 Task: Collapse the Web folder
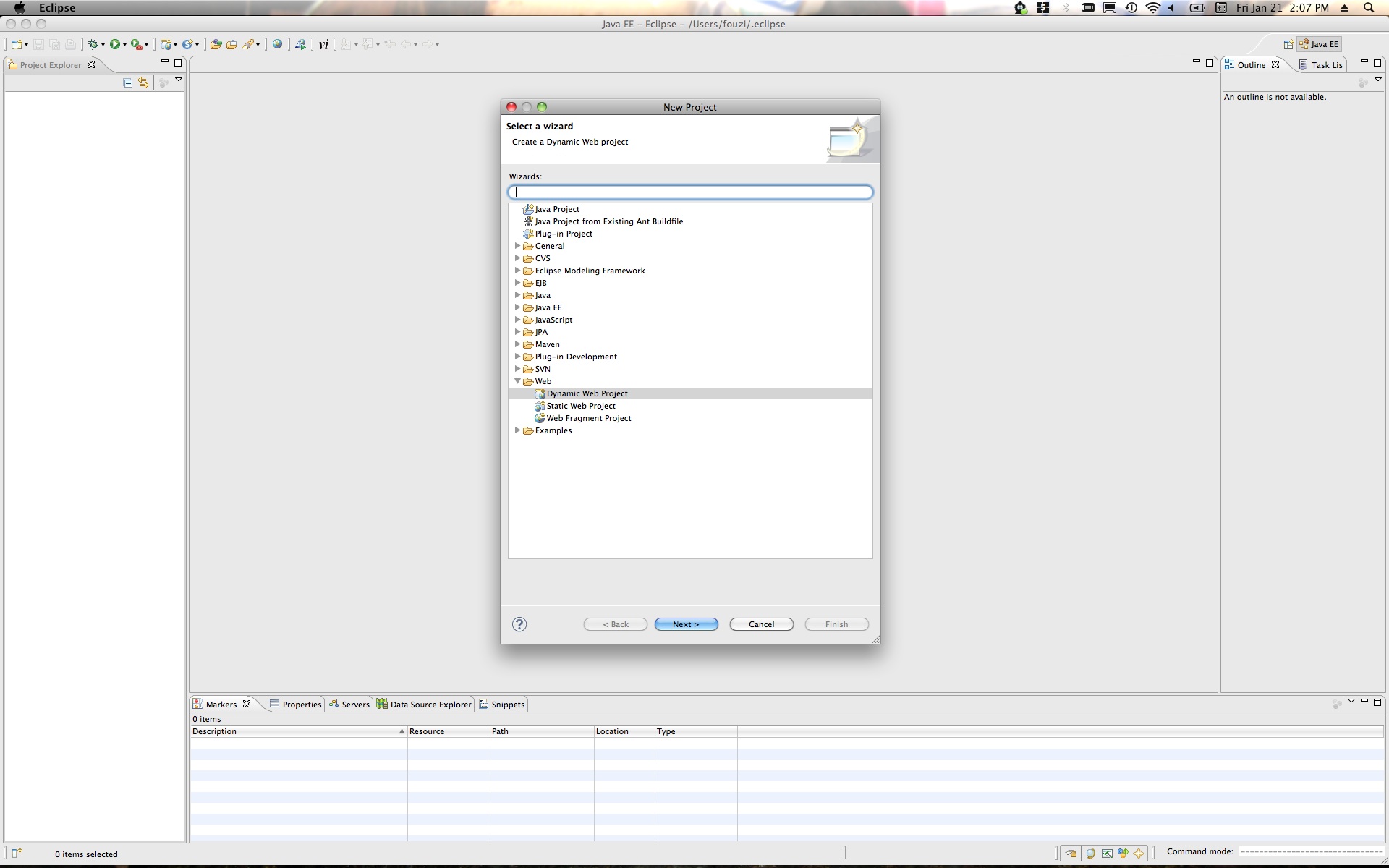tap(517, 381)
